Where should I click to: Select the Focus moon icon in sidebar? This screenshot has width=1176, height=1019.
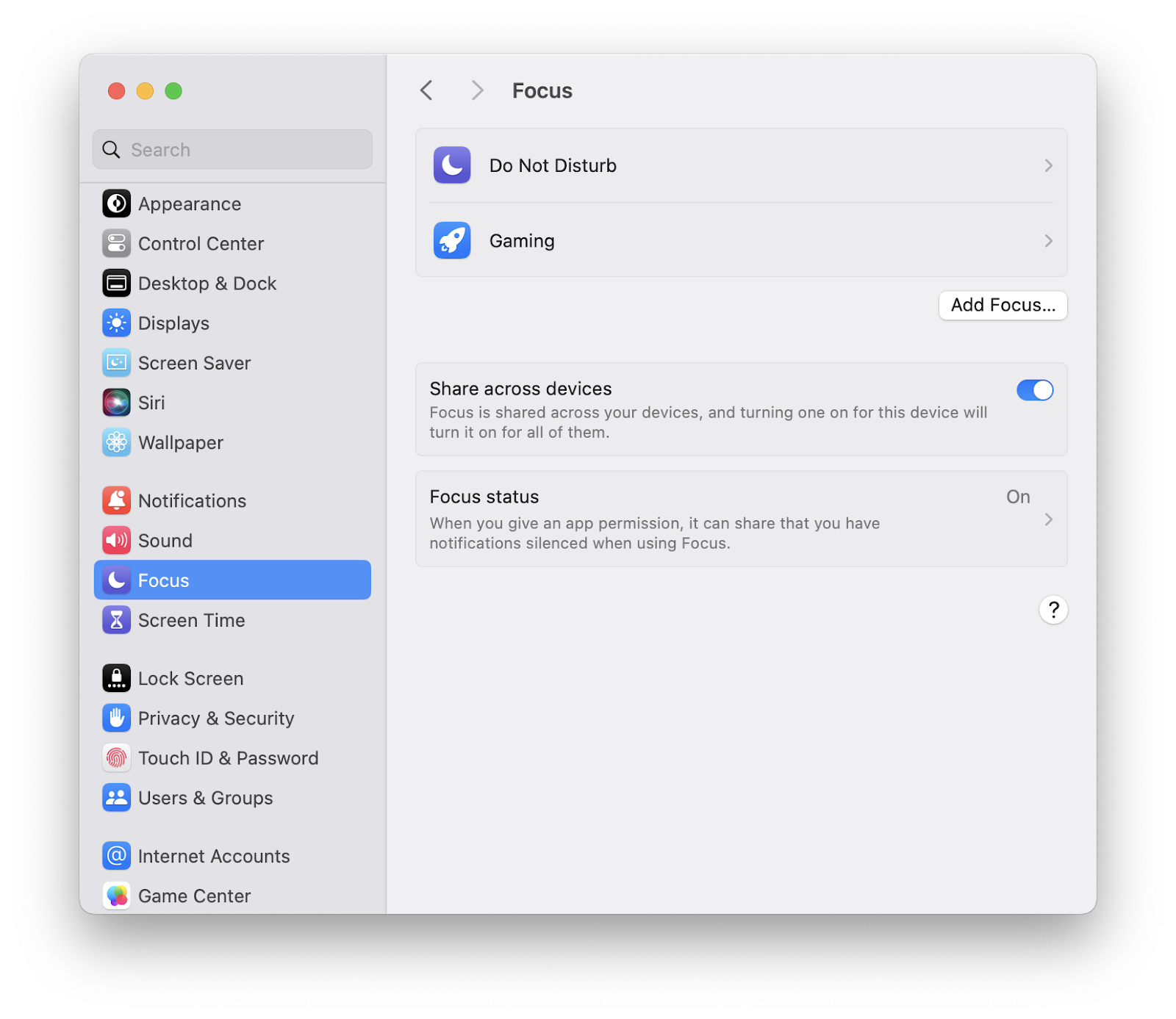point(116,580)
